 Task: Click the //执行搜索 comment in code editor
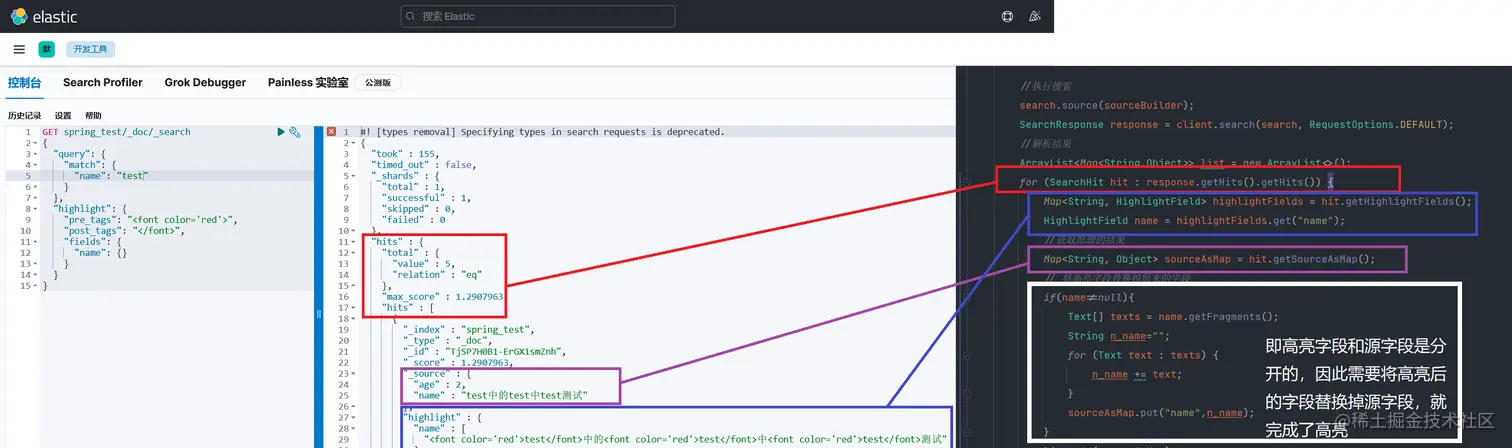(1045, 86)
